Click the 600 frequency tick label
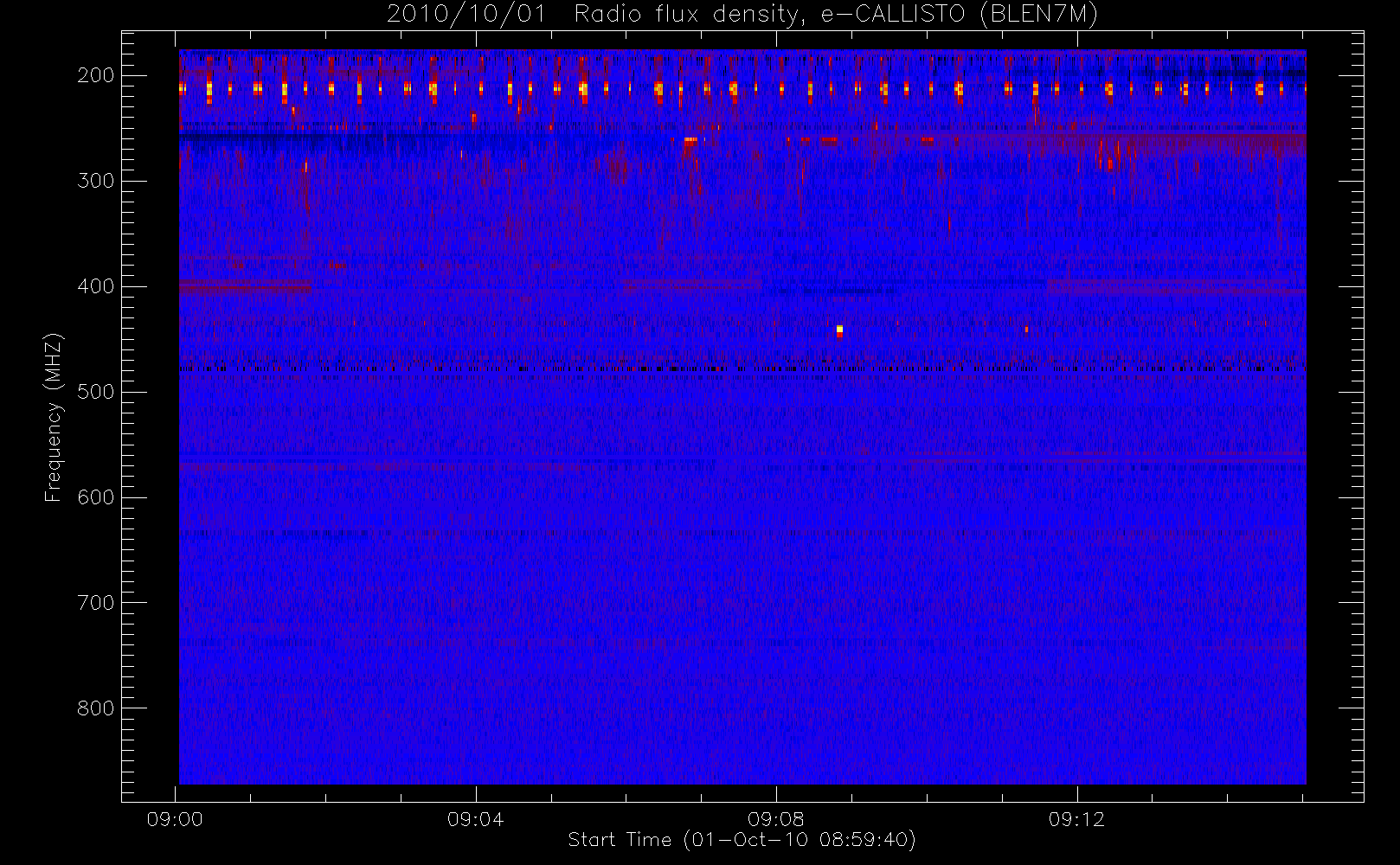The image size is (1400, 865). 96,497
